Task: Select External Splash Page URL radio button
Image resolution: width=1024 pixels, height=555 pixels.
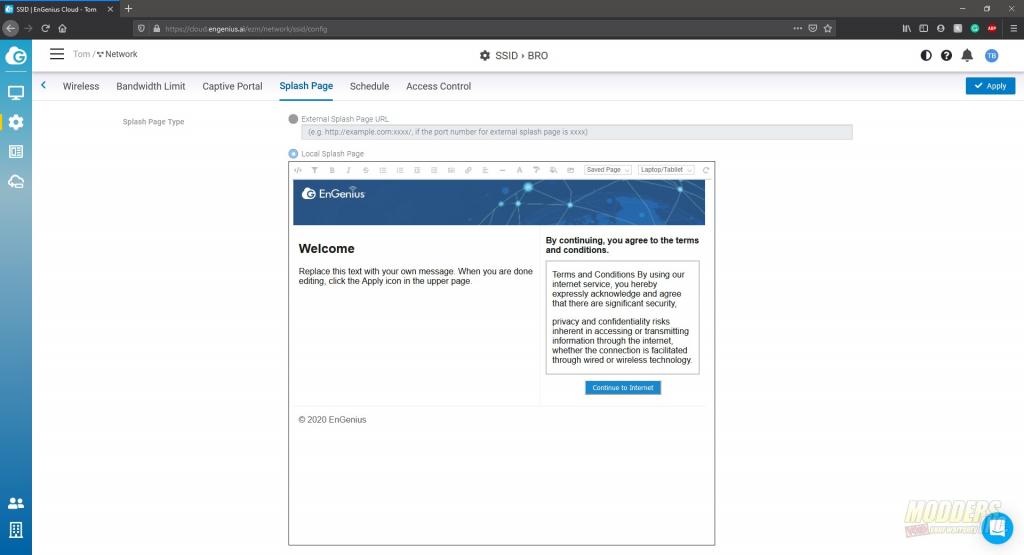Action: click(293, 119)
